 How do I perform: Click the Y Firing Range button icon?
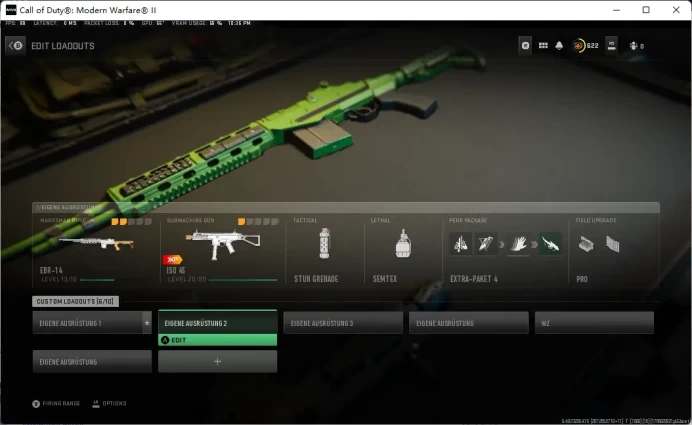[x=36, y=403]
